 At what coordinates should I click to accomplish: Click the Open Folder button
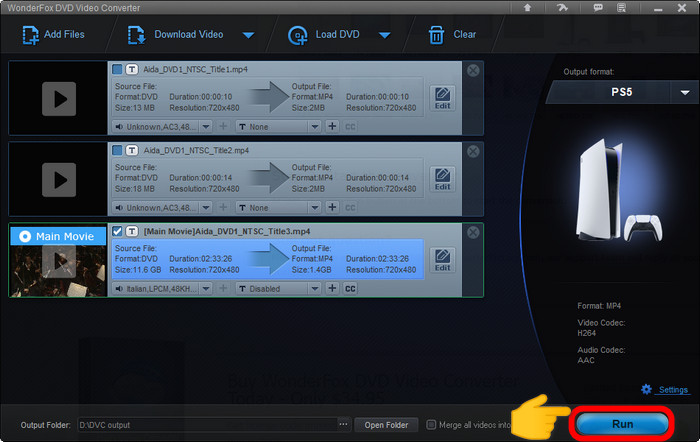click(385, 425)
